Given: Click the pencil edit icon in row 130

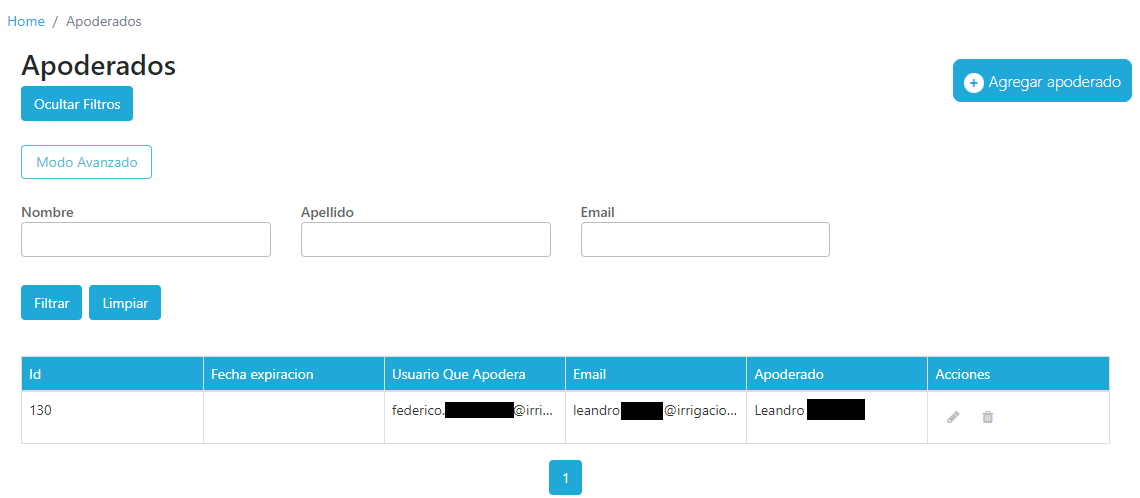Looking at the screenshot, I should click(953, 417).
